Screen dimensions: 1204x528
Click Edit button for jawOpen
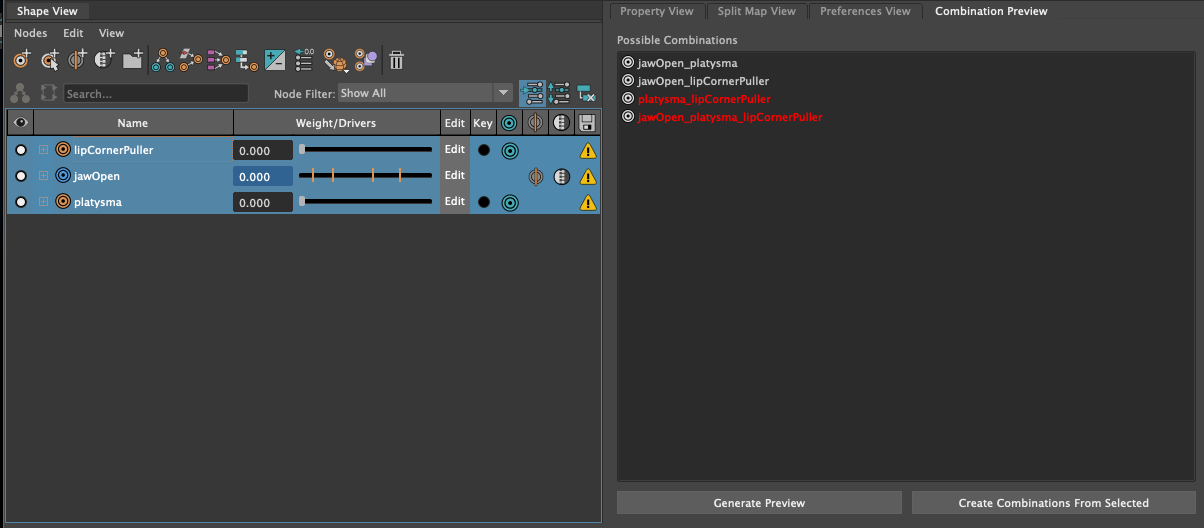455,176
